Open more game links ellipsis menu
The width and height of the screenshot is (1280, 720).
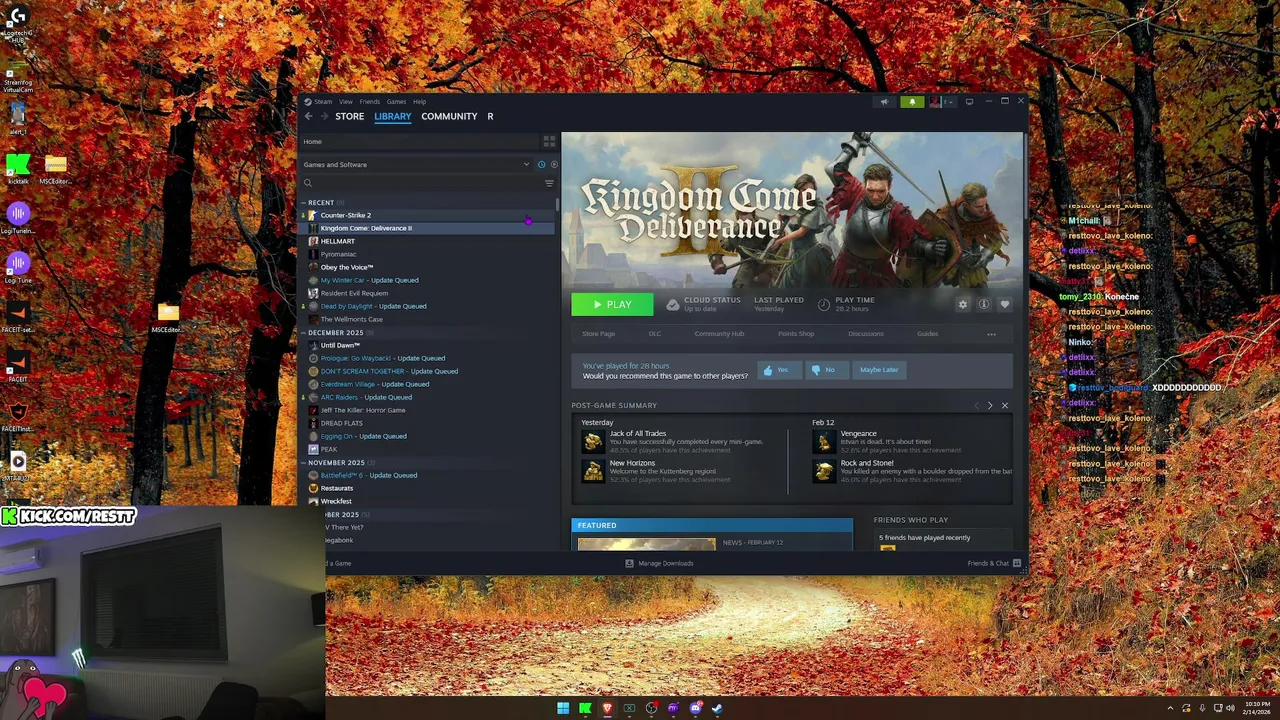point(991,334)
